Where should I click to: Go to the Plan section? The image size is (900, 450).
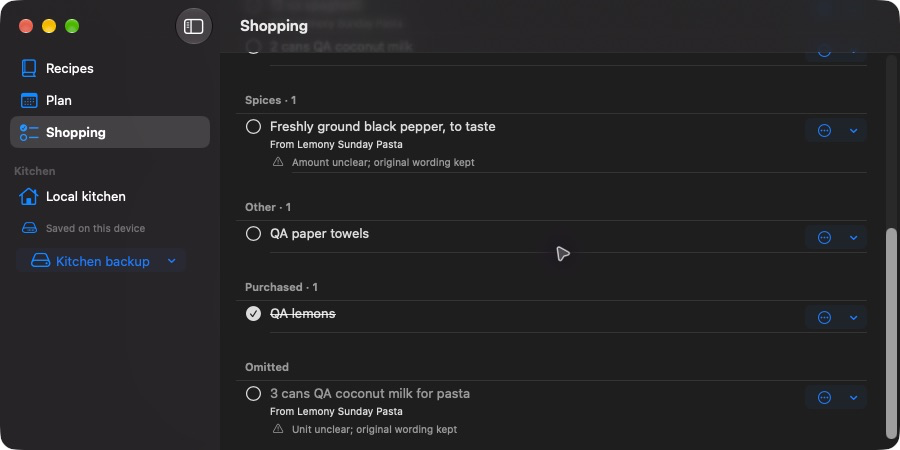pos(110,100)
